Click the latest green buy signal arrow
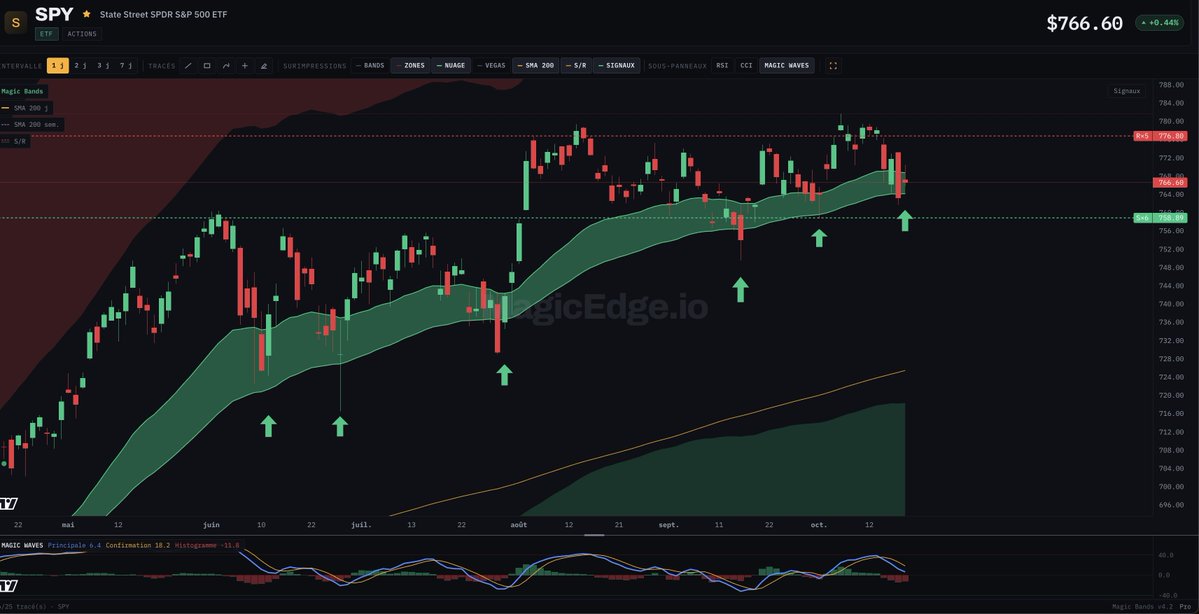The height and width of the screenshot is (614, 1199). (x=905, y=221)
